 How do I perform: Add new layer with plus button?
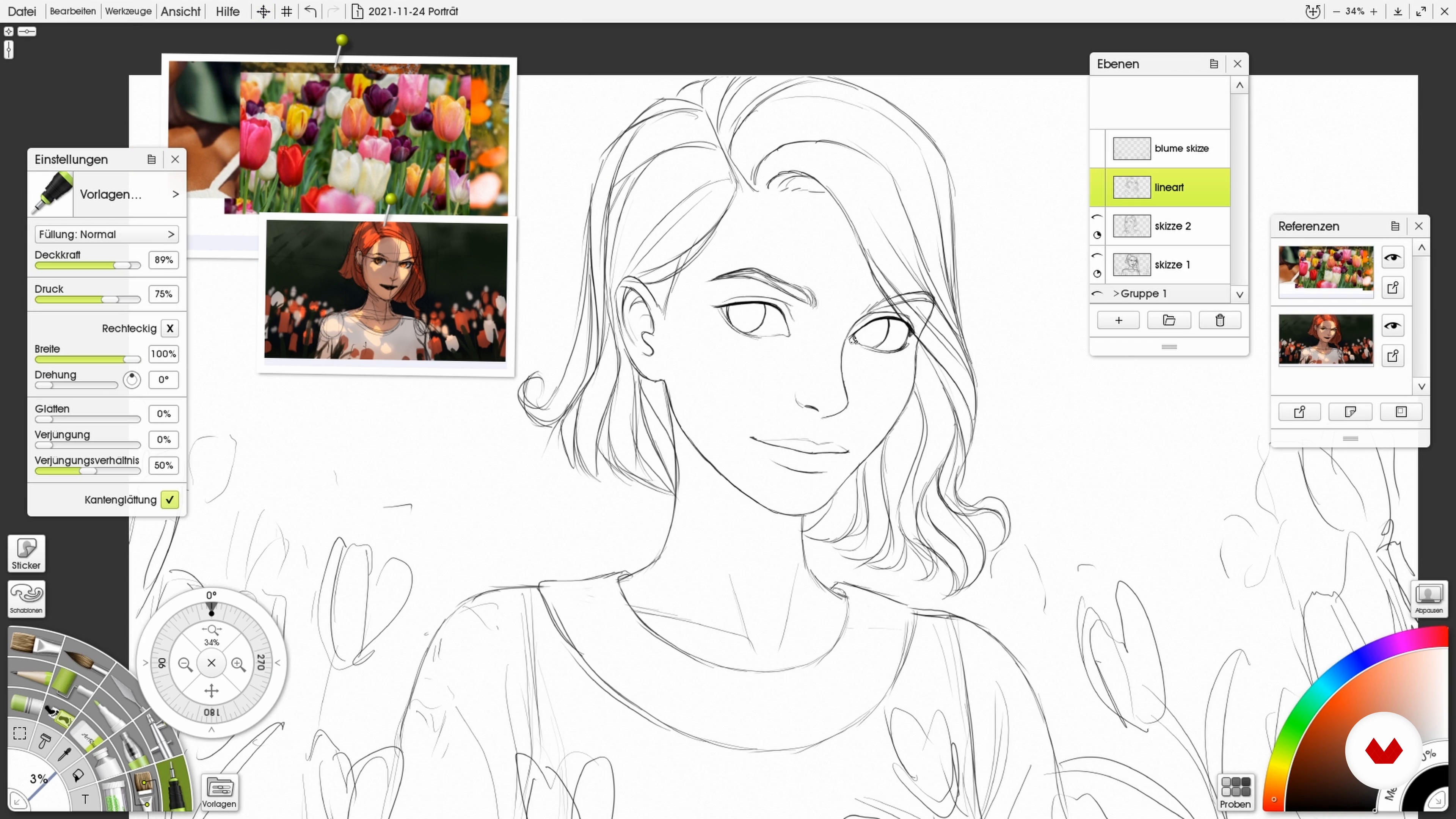(x=1118, y=320)
